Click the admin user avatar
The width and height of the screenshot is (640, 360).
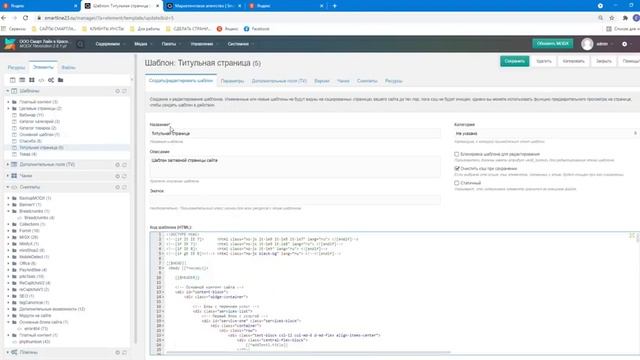click(587, 44)
